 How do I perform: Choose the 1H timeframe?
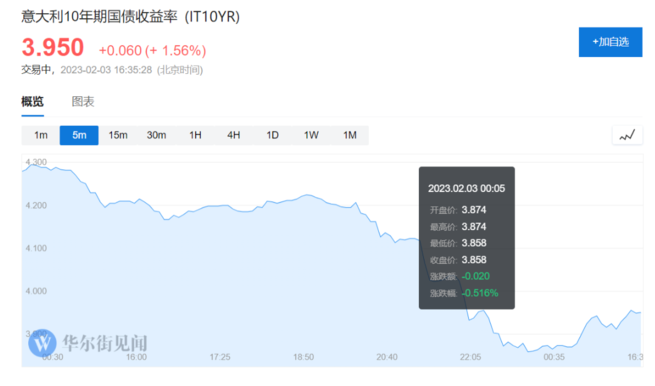(195, 135)
